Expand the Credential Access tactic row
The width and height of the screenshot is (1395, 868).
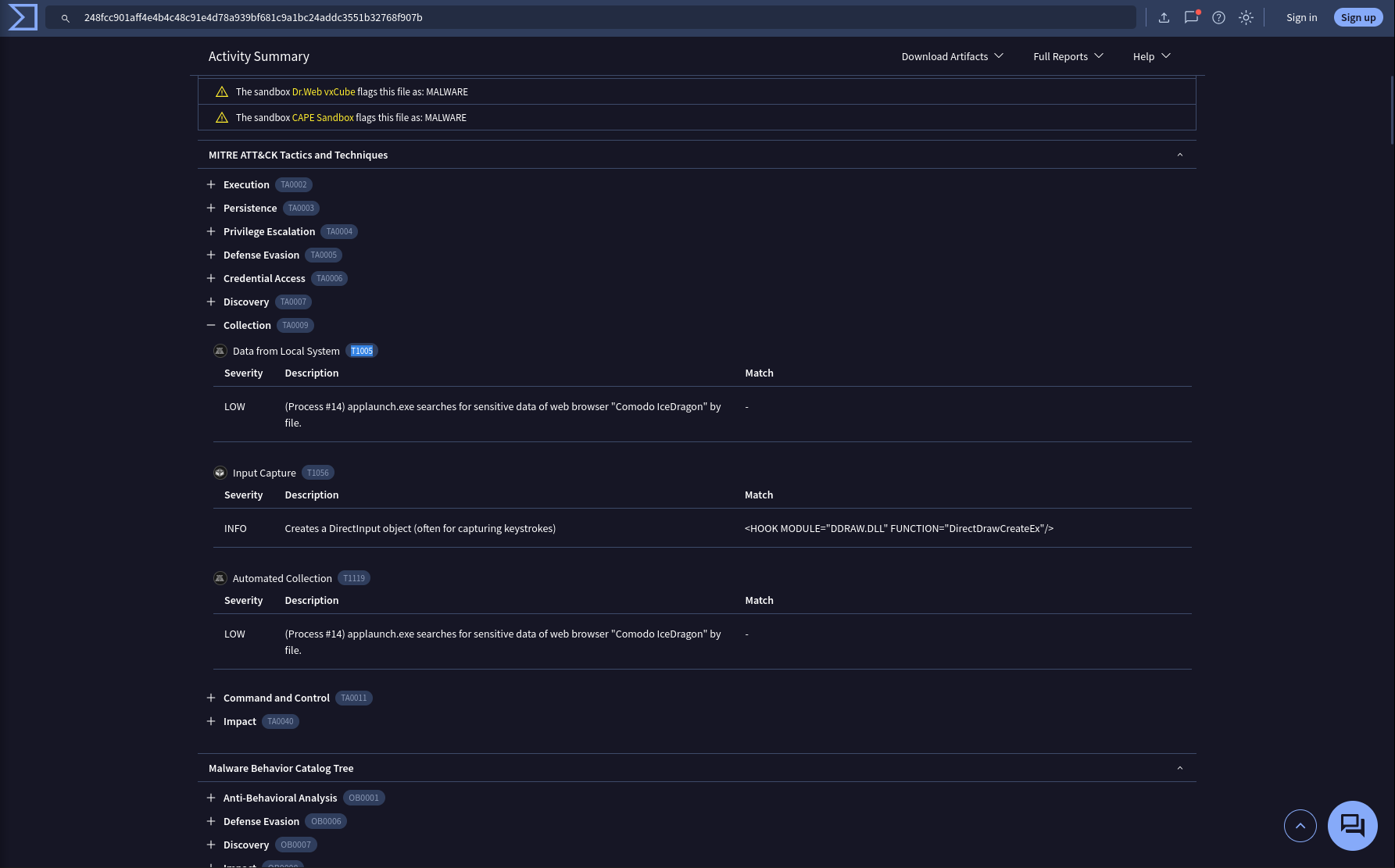[x=211, y=278]
